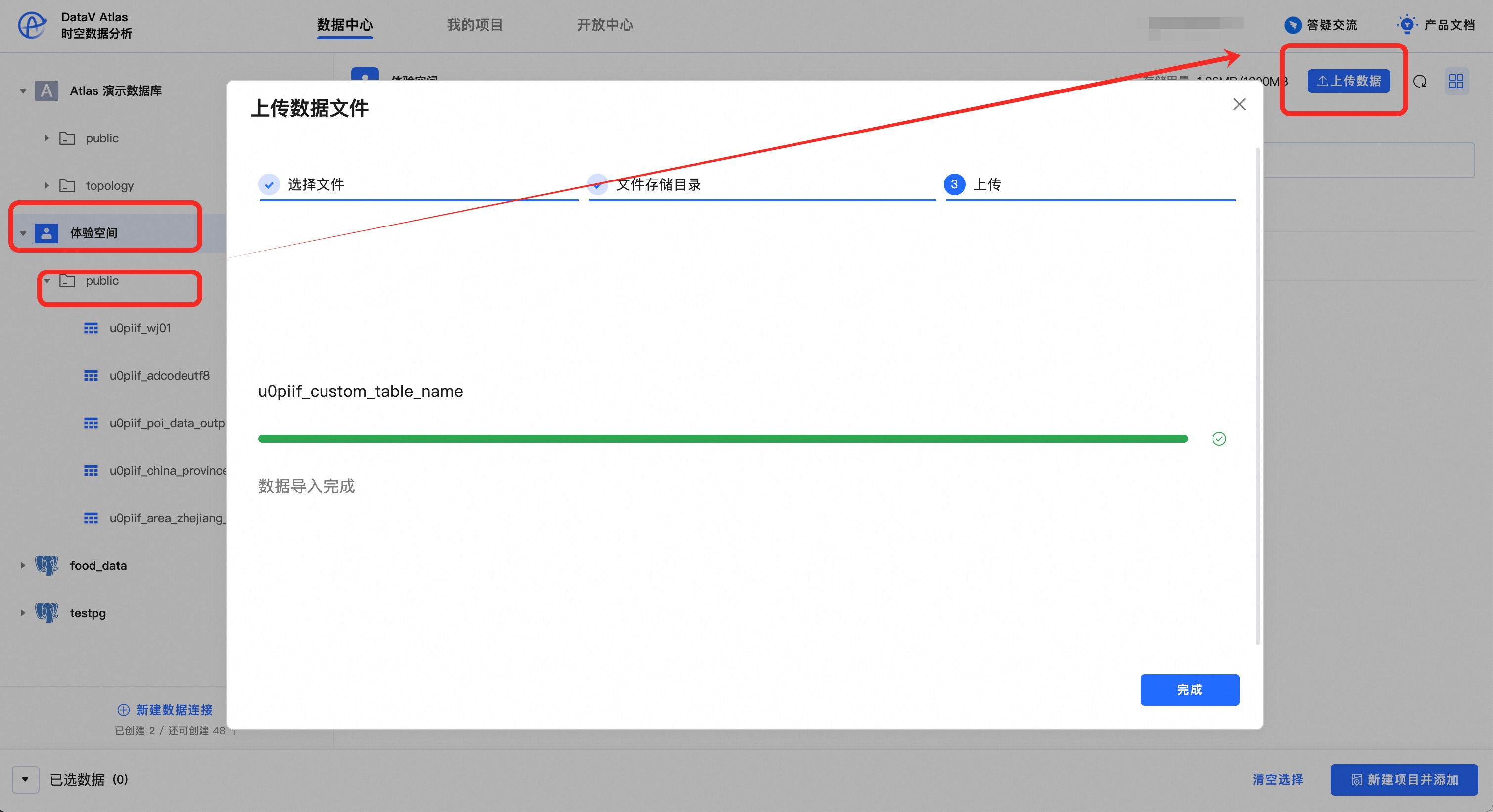Open the 开放中心 tab
1493x812 pixels.
coord(605,25)
